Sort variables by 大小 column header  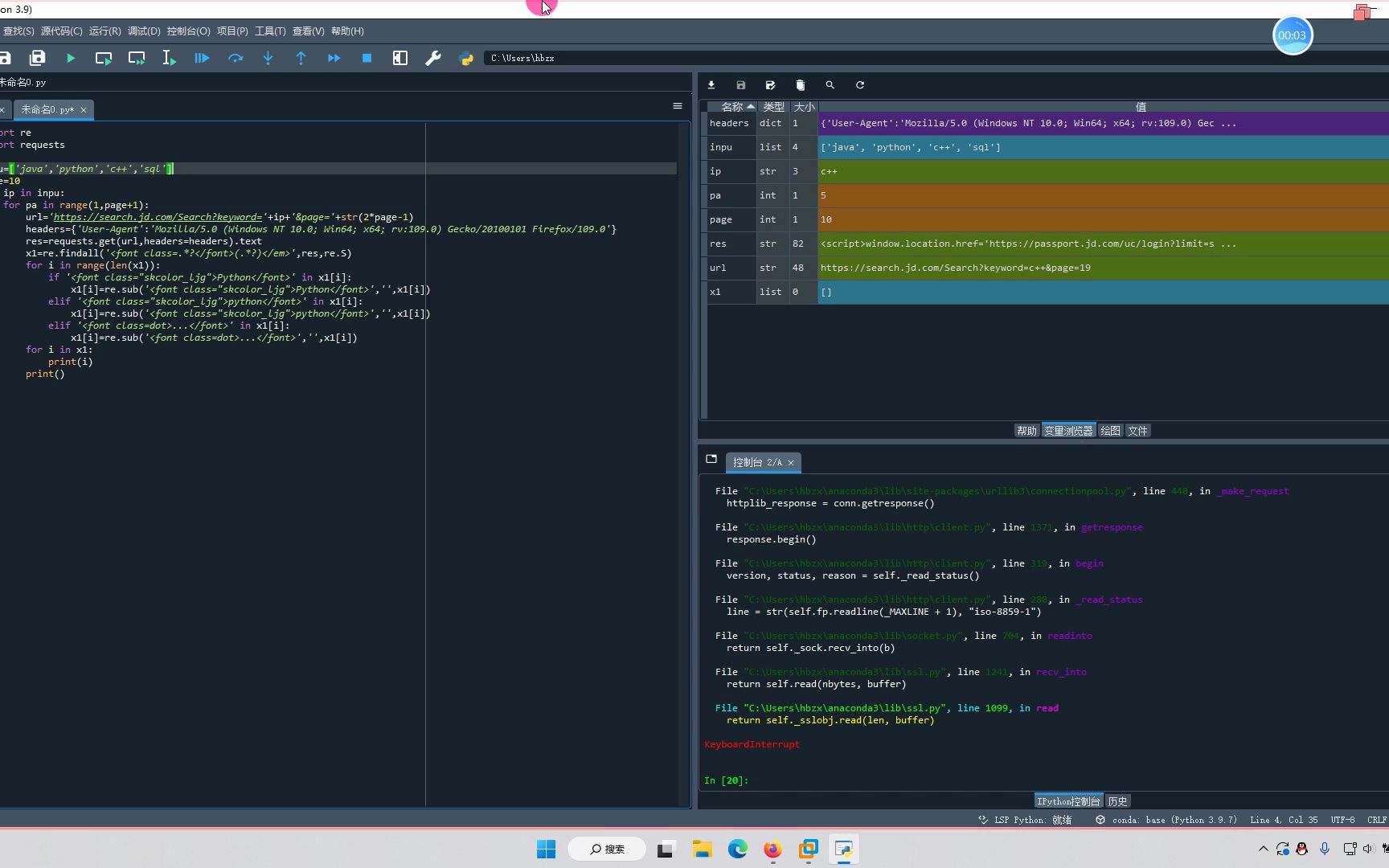804,107
